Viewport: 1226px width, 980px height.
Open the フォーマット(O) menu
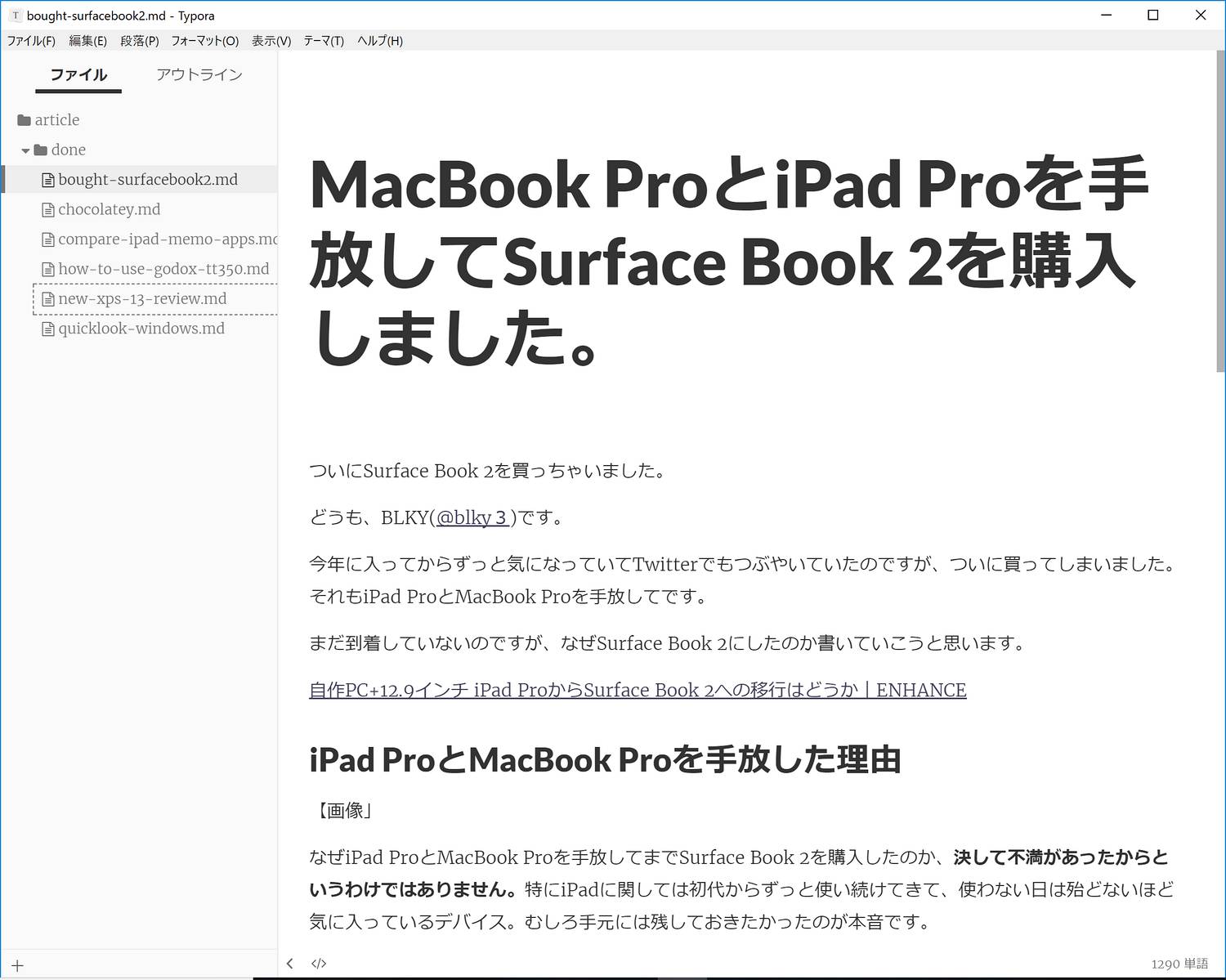[x=204, y=41]
